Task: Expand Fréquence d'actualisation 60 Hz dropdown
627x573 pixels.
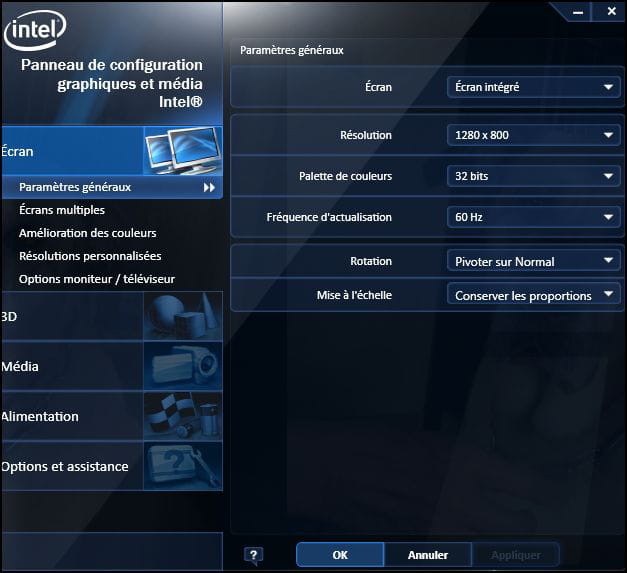Action: 533,217
